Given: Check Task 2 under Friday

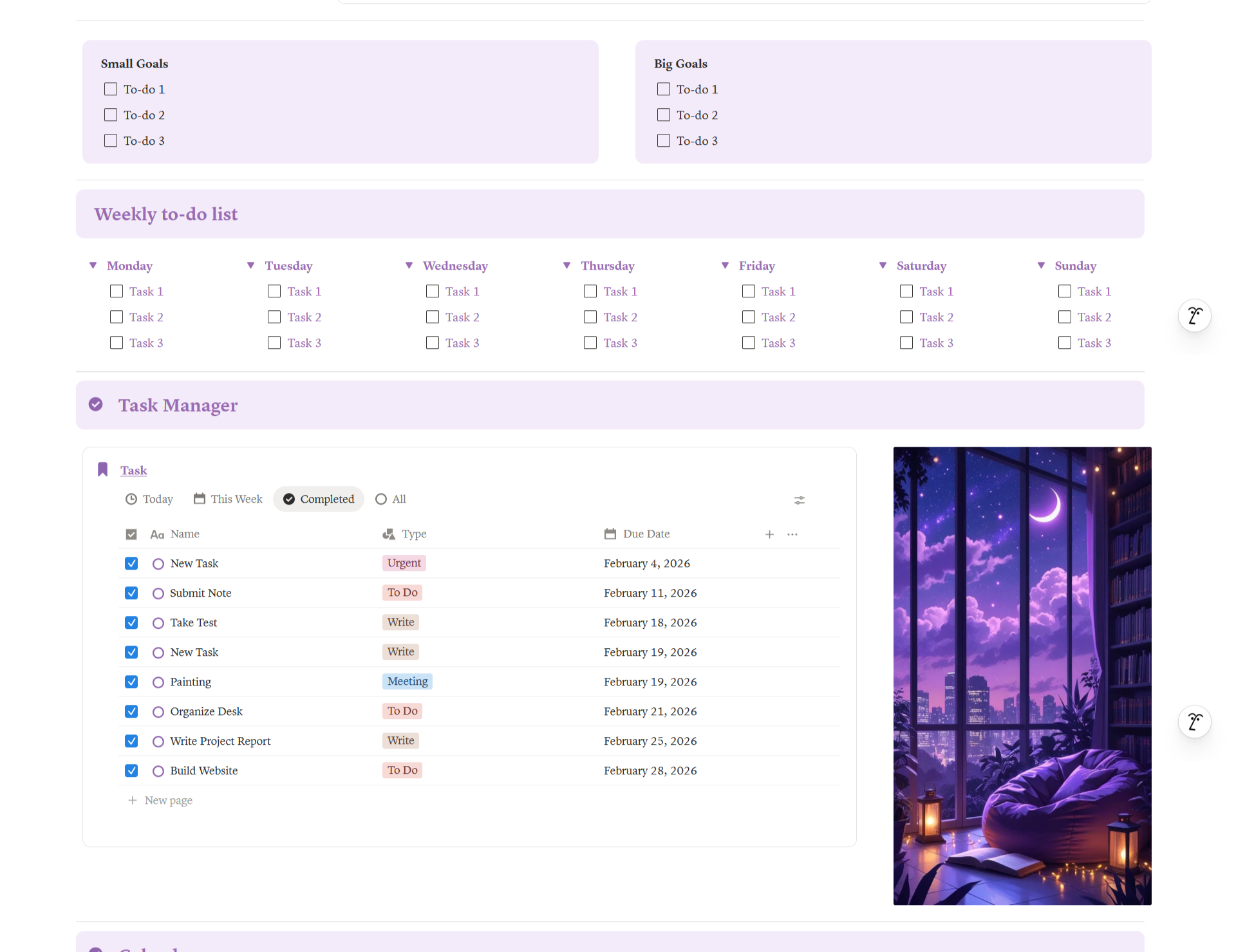Looking at the screenshot, I should [x=748, y=317].
